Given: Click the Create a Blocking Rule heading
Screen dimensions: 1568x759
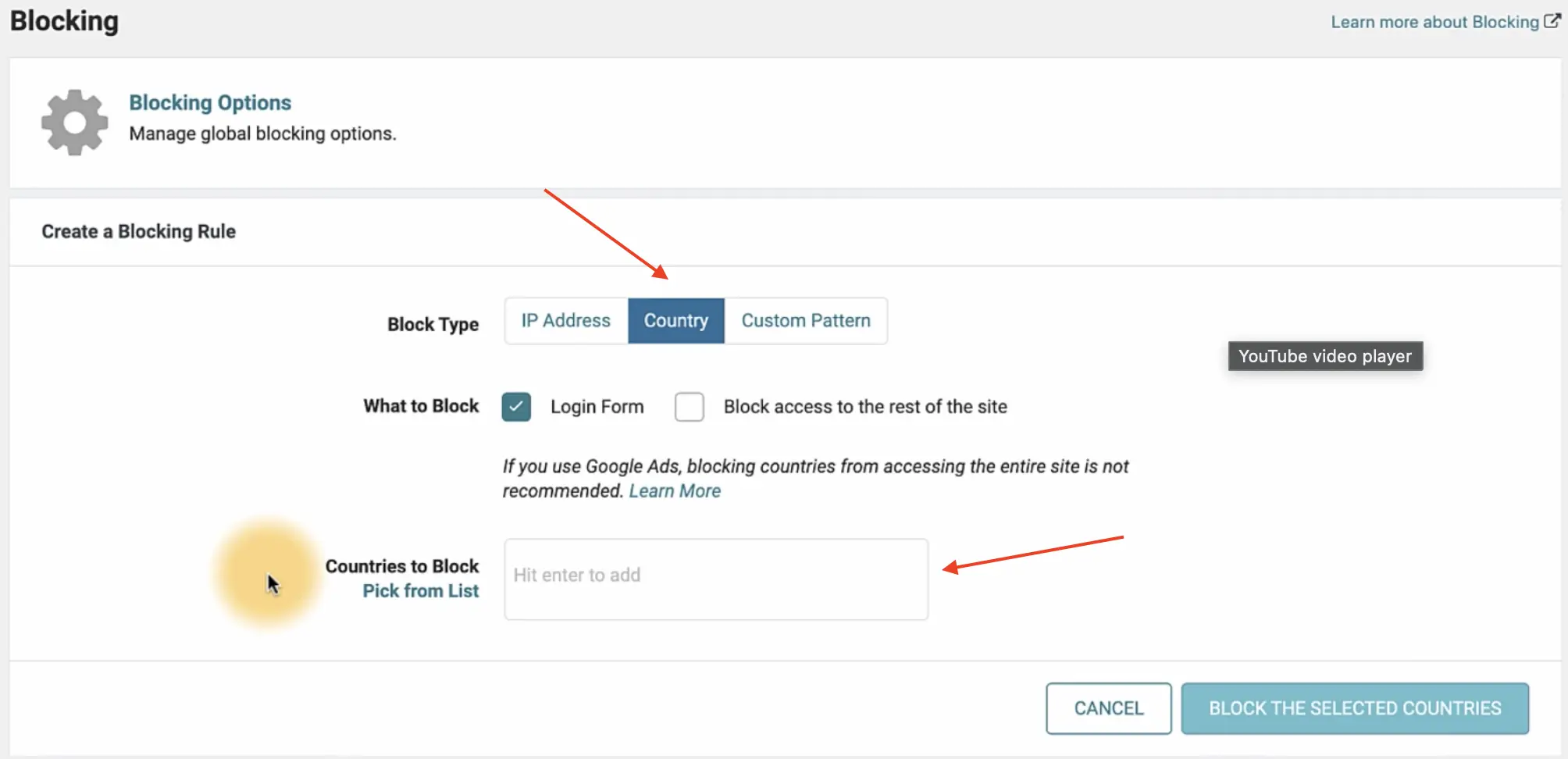Looking at the screenshot, I should 139,232.
